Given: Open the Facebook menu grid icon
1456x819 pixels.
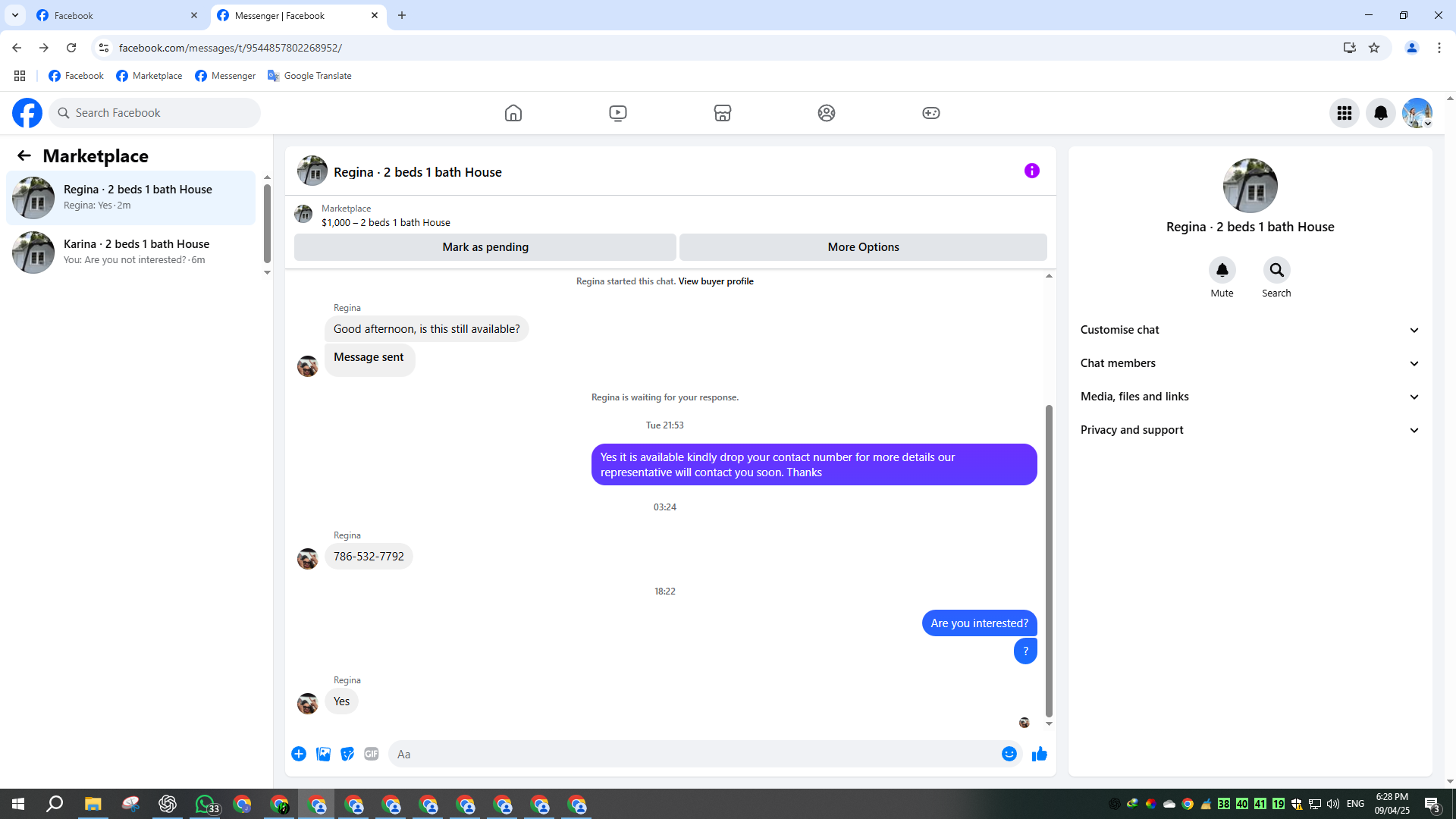Looking at the screenshot, I should 1345,113.
